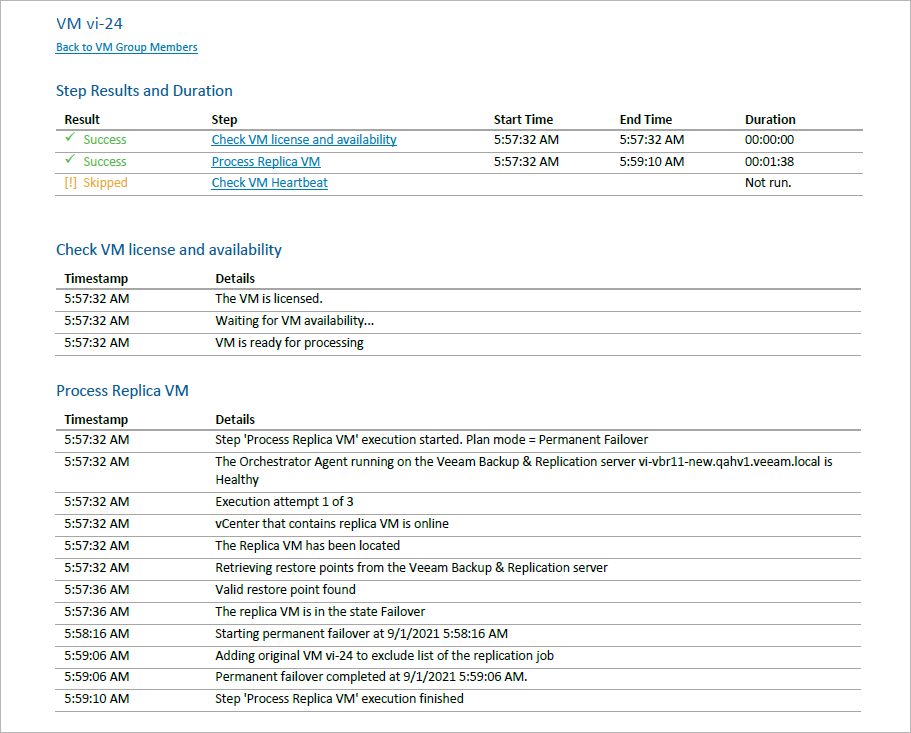Select 'The Replica VM has been located'

click(307, 546)
